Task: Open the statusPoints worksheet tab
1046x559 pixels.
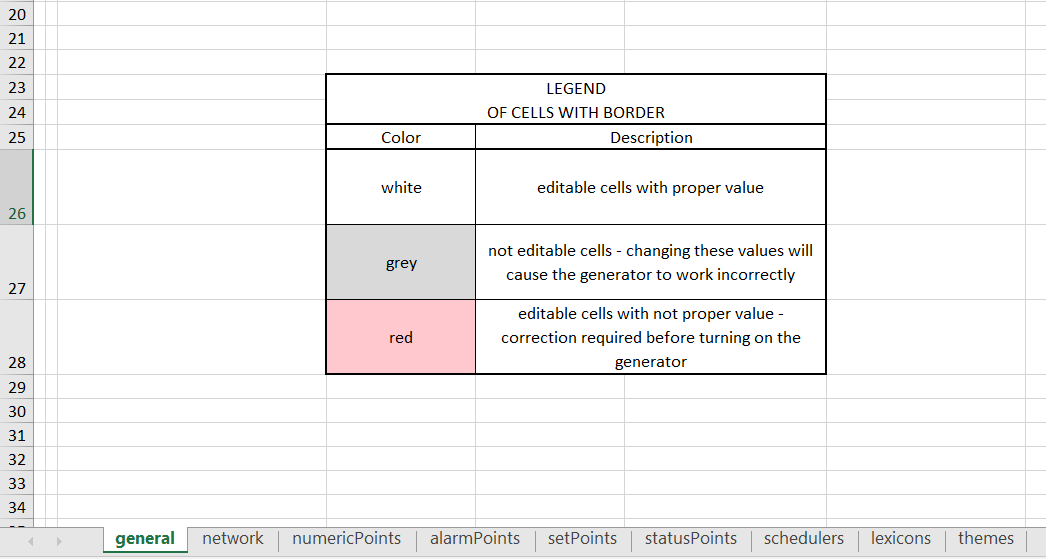Action: click(x=690, y=539)
